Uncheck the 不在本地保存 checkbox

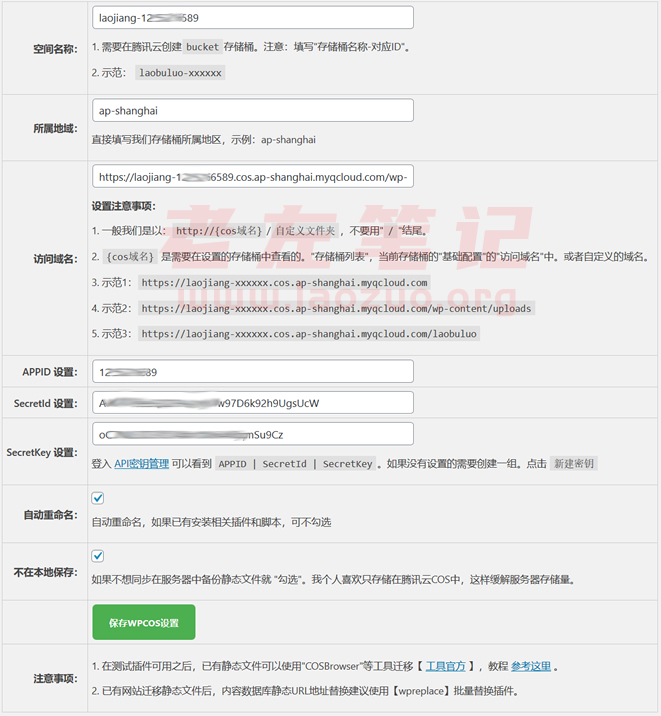[98, 556]
